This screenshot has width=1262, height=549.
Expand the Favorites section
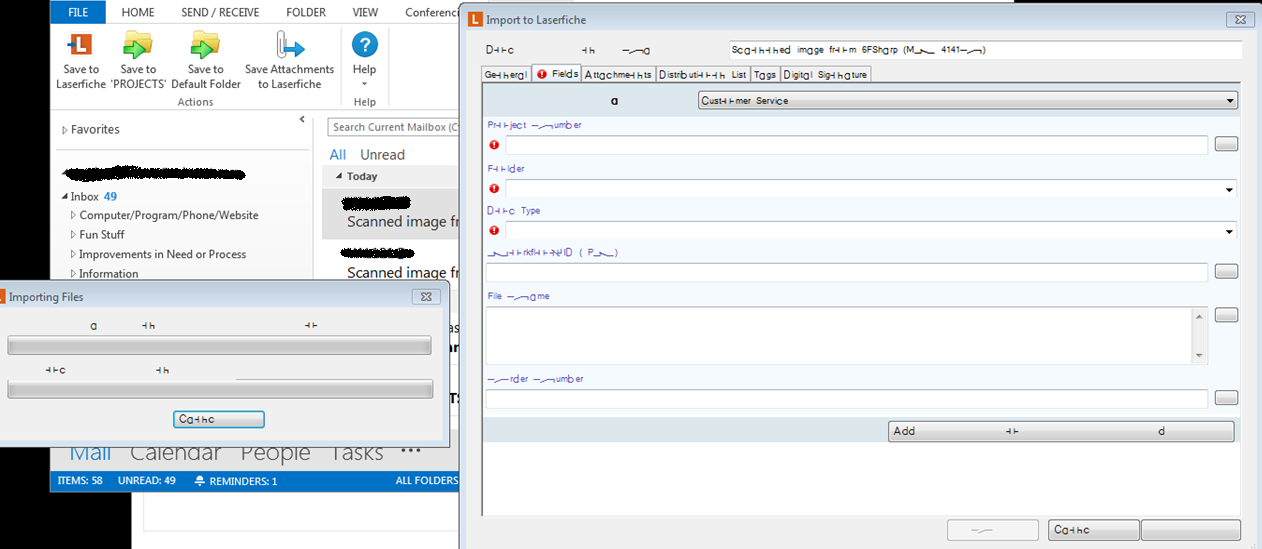click(x=66, y=130)
